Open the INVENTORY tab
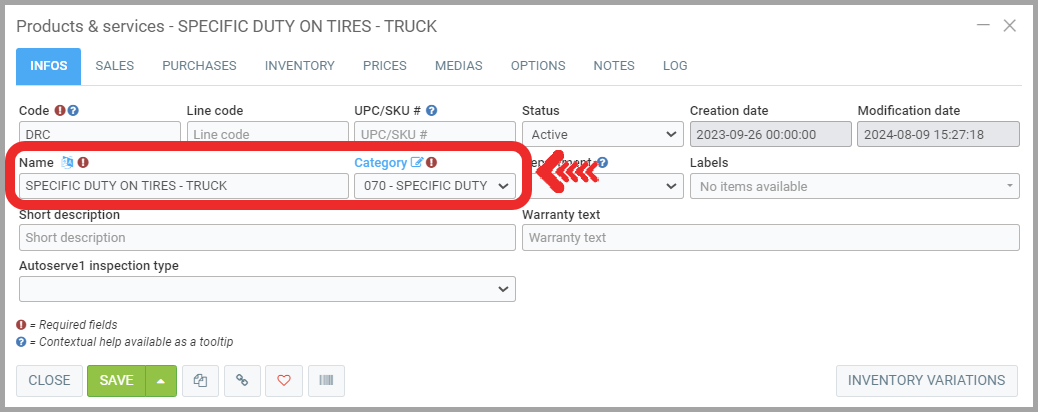Image resolution: width=1038 pixels, height=412 pixels. (x=299, y=66)
